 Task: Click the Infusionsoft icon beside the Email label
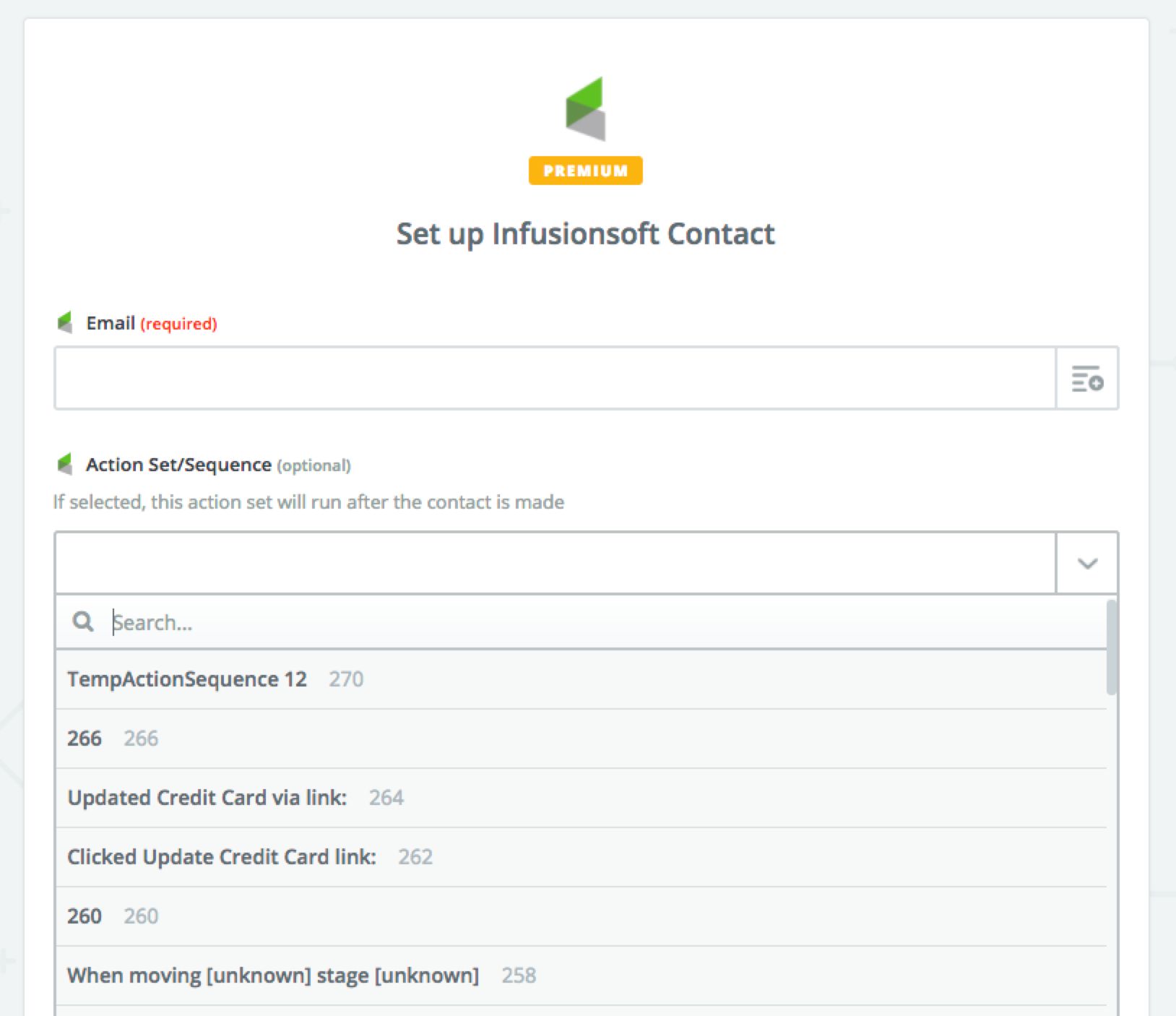65,322
